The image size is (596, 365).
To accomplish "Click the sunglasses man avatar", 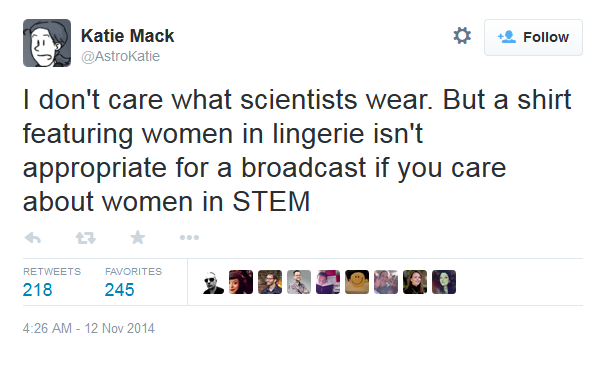I will tap(212, 282).
